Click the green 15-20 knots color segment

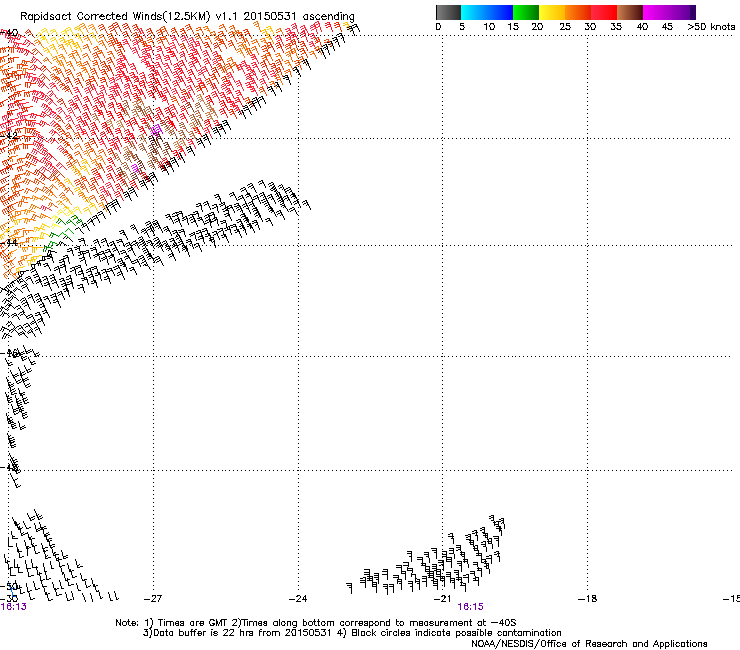point(526,12)
